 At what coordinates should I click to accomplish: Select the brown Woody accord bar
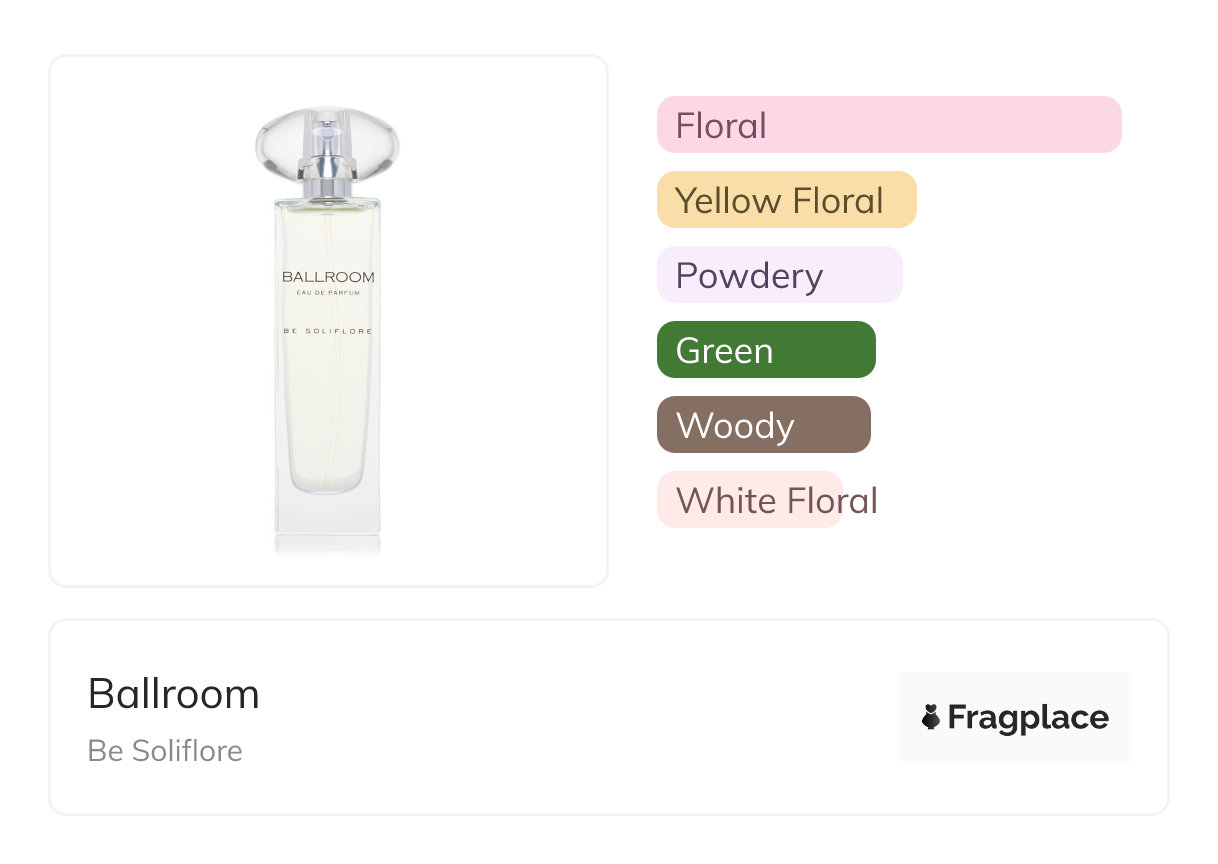point(763,425)
